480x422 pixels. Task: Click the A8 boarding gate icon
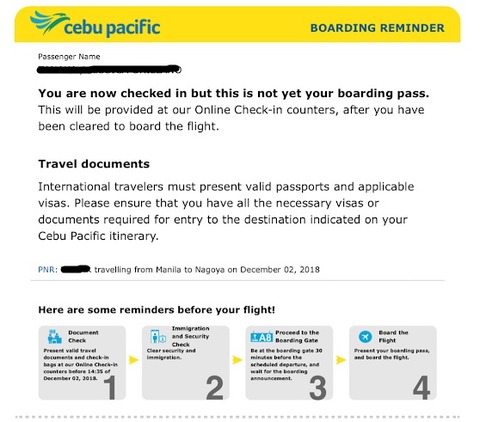point(262,337)
